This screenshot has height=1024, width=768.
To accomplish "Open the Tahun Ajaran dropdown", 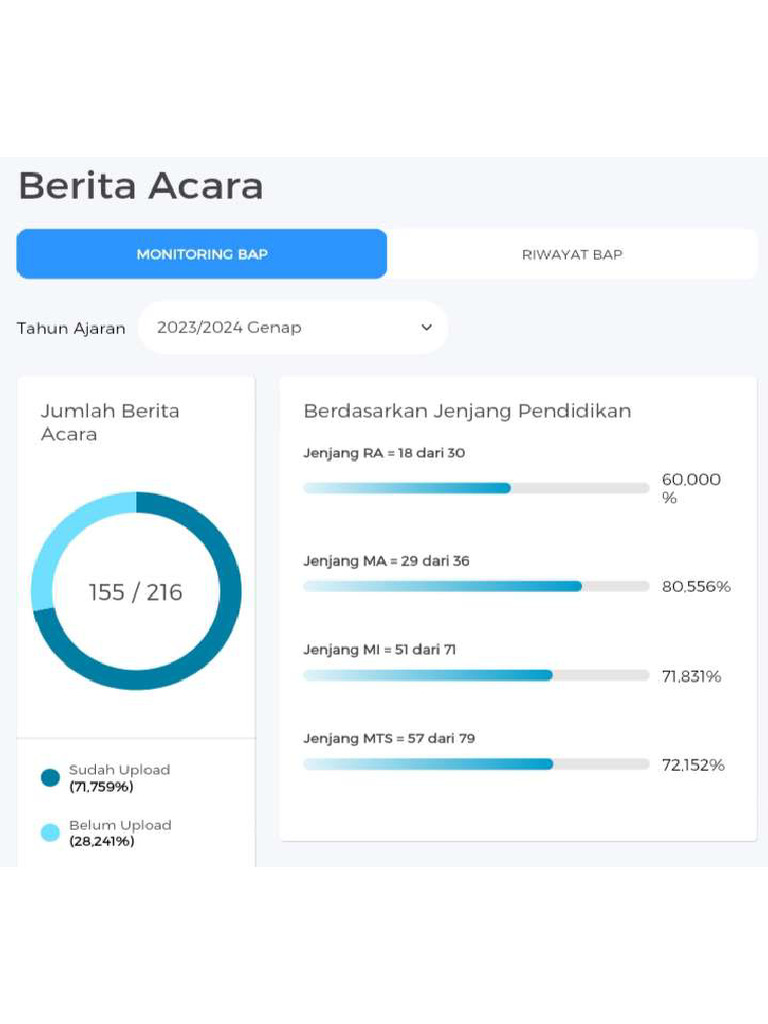I will click(292, 327).
